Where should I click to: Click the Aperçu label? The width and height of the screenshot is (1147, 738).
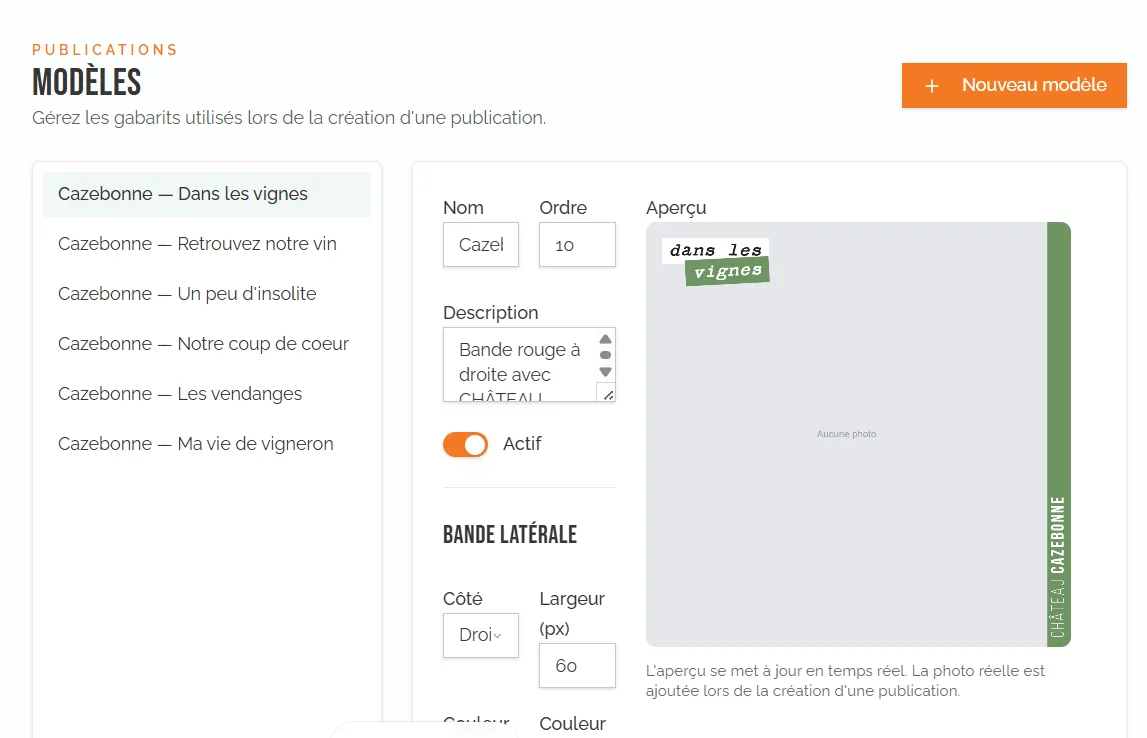click(676, 208)
